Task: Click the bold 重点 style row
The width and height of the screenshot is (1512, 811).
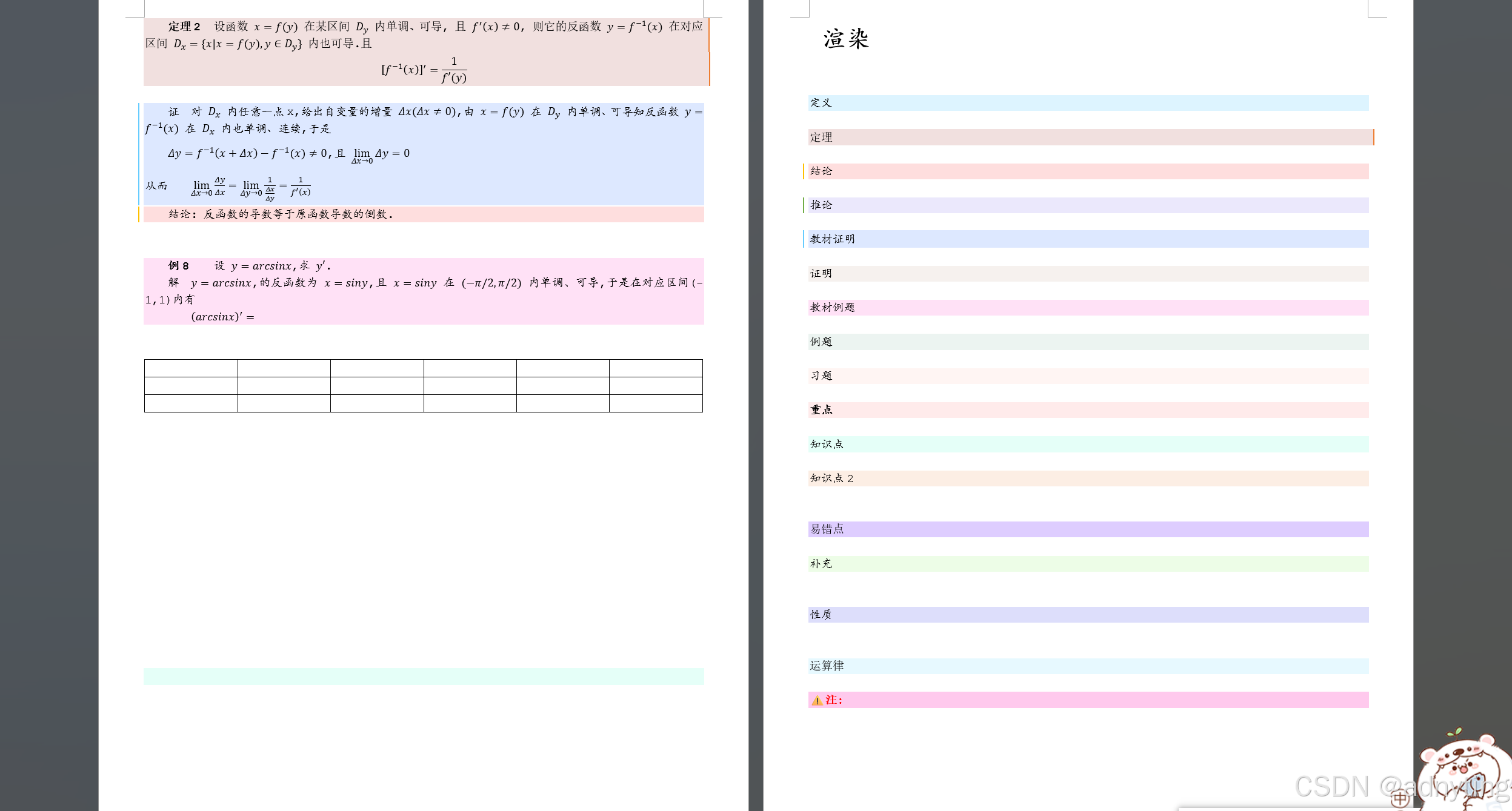Action: coord(1088,410)
